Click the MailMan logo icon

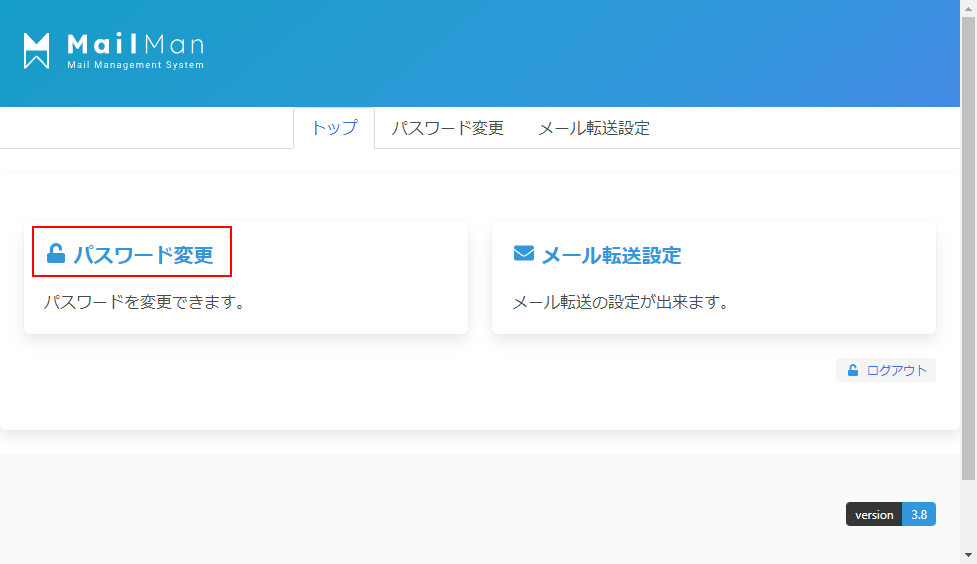37,51
